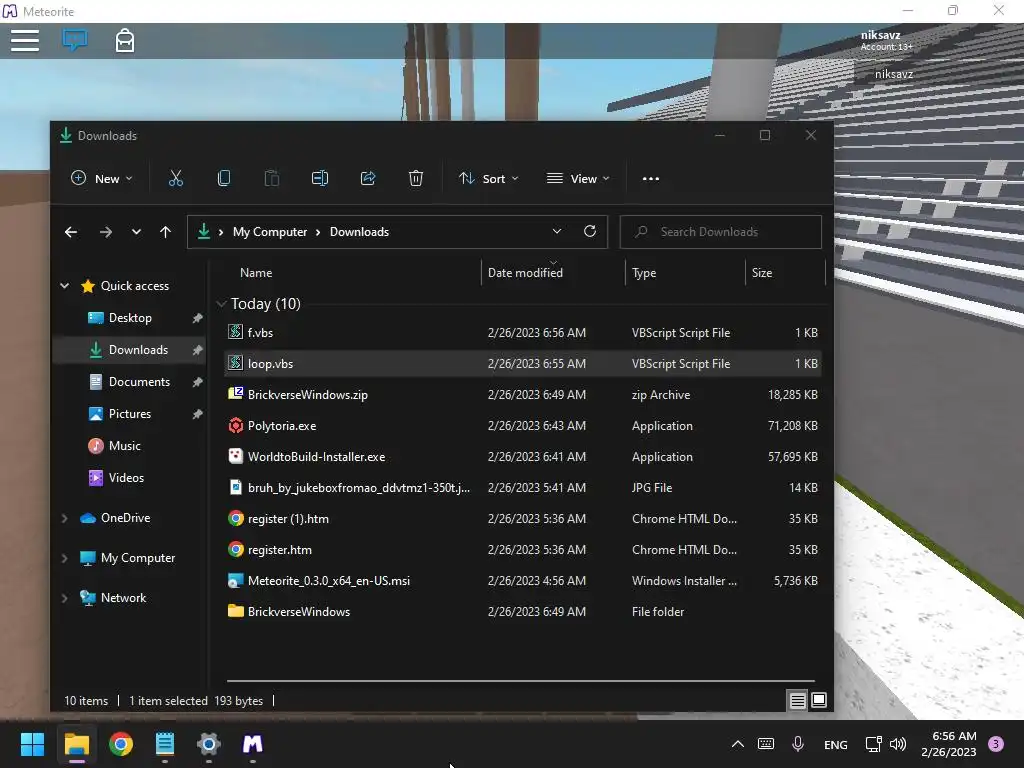Click the volume speaker tray icon

tap(899, 744)
